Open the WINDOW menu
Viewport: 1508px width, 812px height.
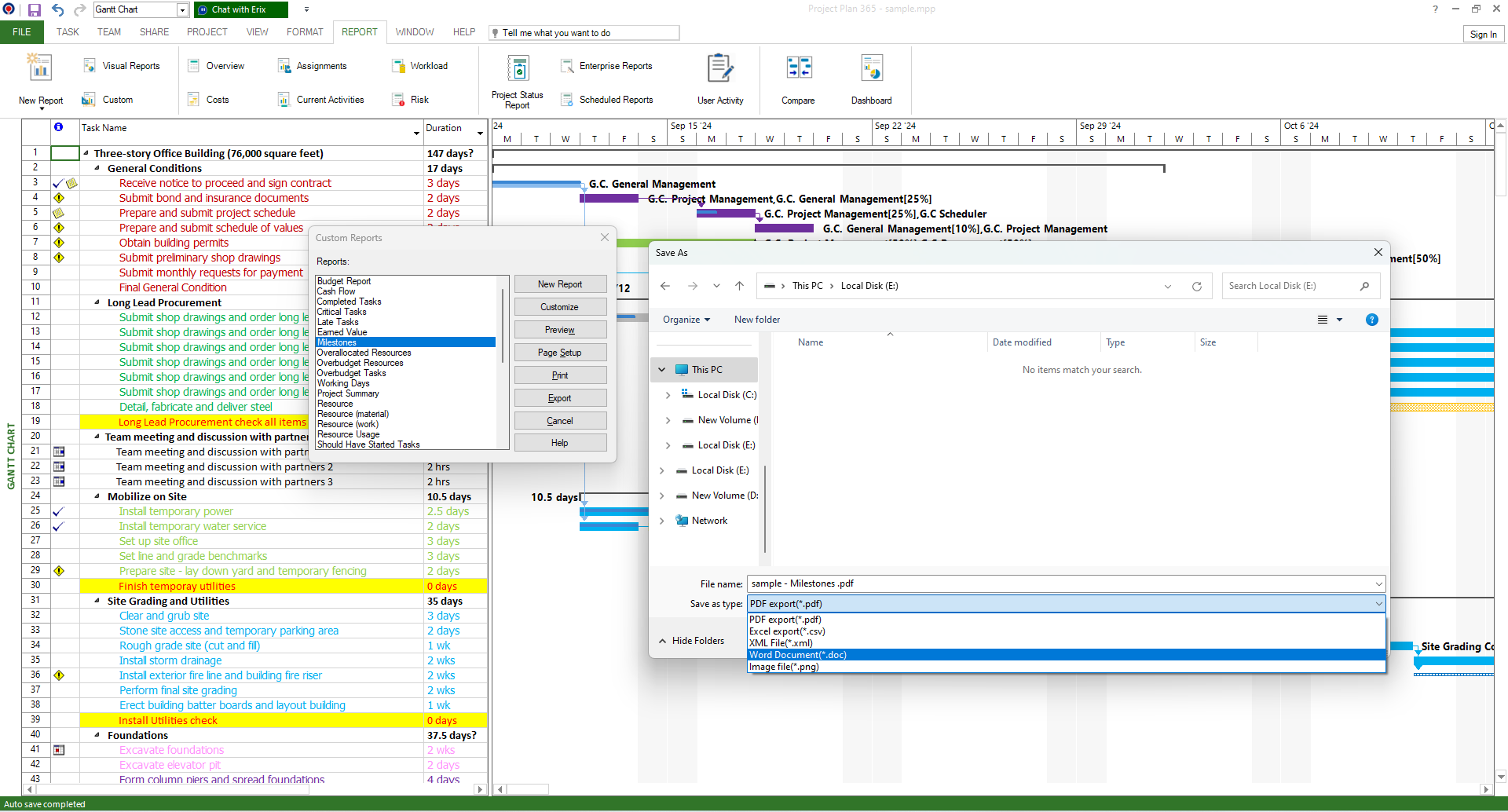[415, 32]
